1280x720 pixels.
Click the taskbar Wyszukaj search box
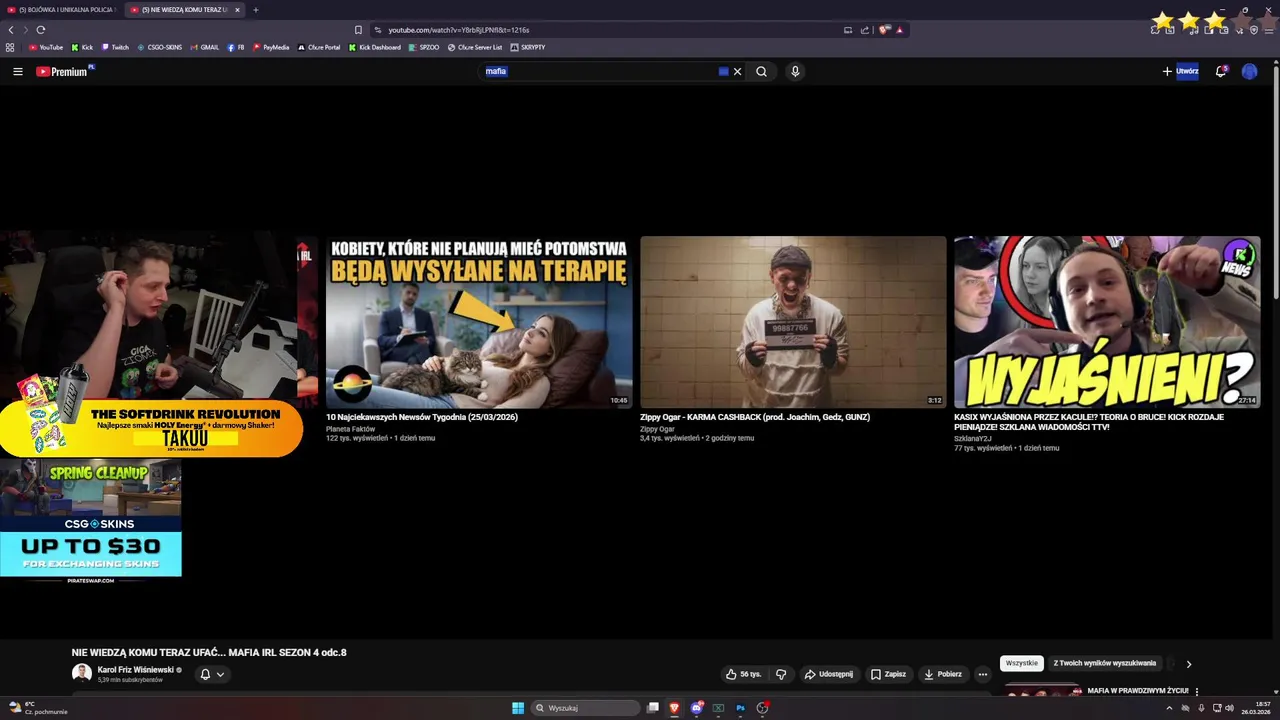pos(585,708)
